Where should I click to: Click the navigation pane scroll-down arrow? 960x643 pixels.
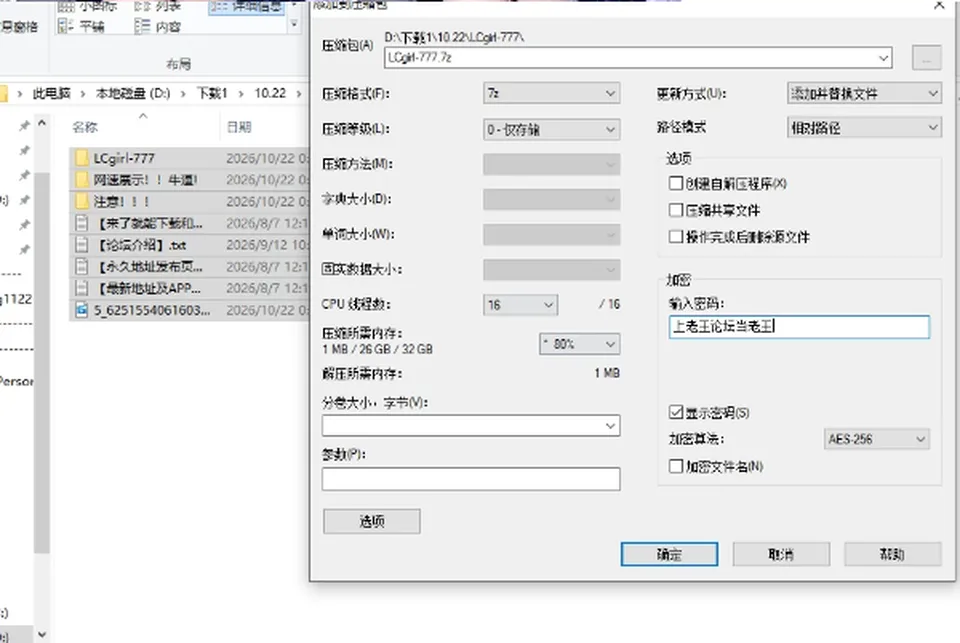point(42,634)
